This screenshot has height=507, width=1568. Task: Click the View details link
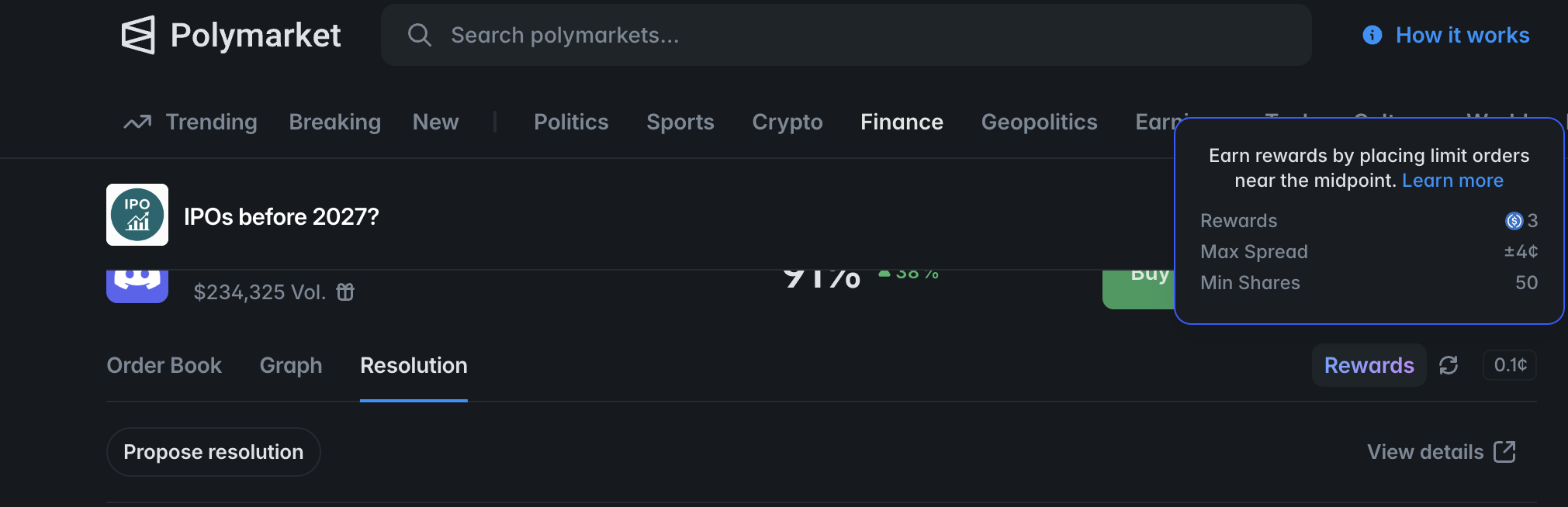(1424, 451)
